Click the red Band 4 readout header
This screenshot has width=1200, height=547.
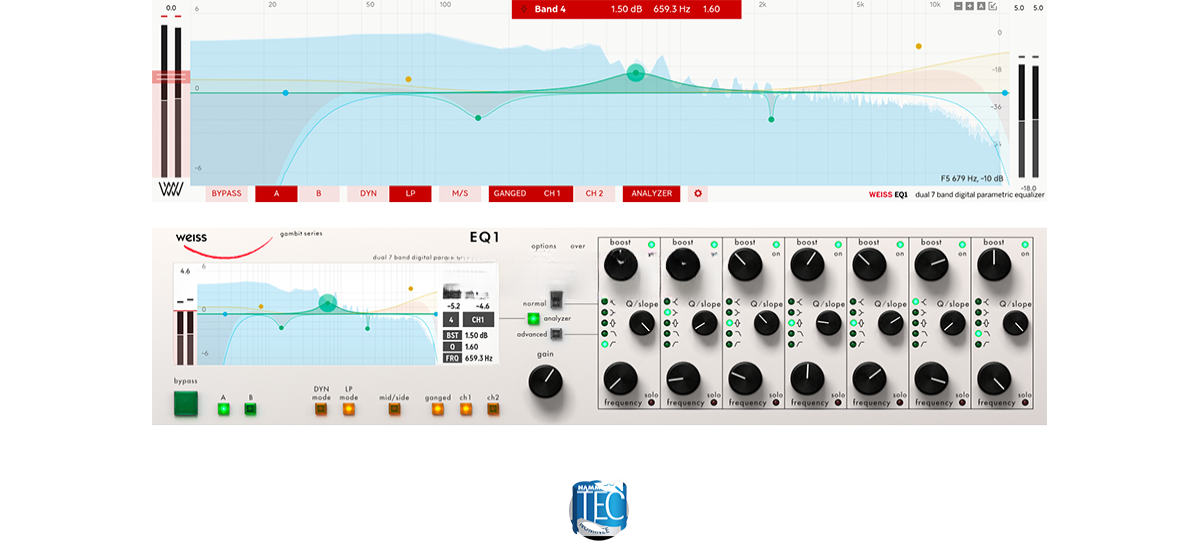coord(627,9)
